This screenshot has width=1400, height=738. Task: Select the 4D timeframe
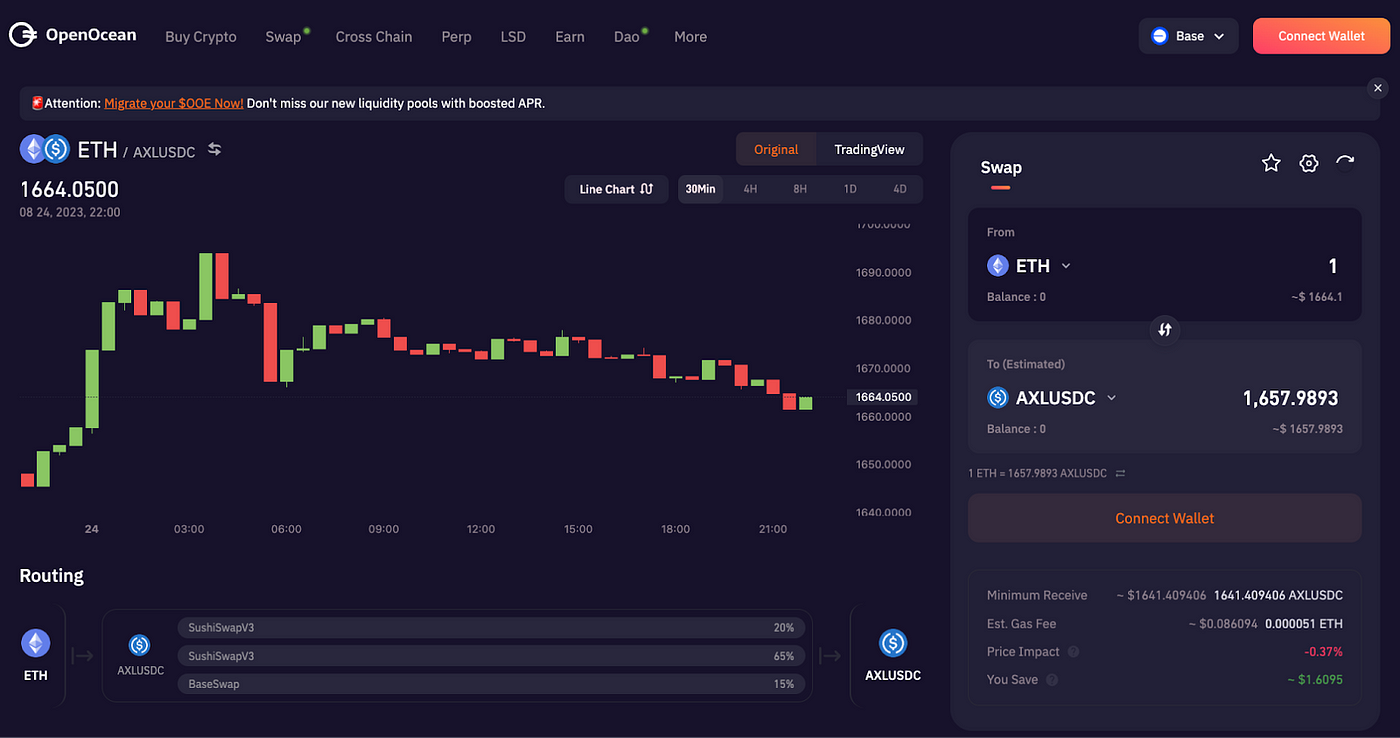pyautogui.click(x=900, y=189)
